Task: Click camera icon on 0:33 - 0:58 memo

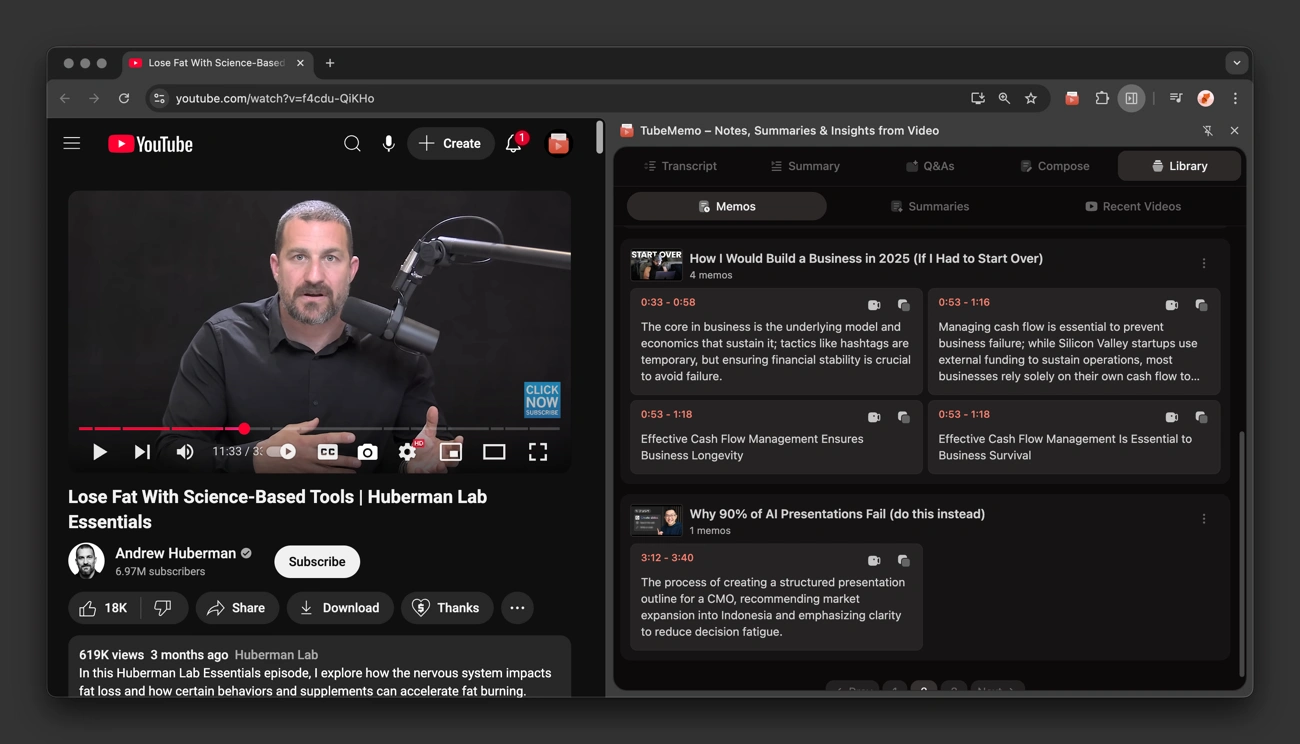Action: [874, 305]
